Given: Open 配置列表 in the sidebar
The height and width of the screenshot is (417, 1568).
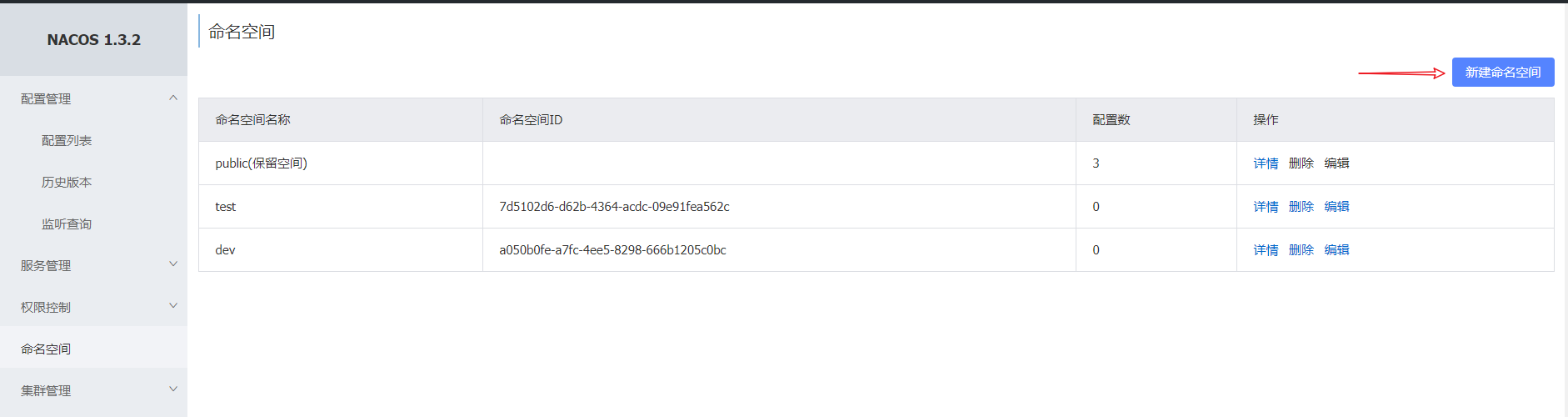Looking at the screenshot, I should (67, 141).
